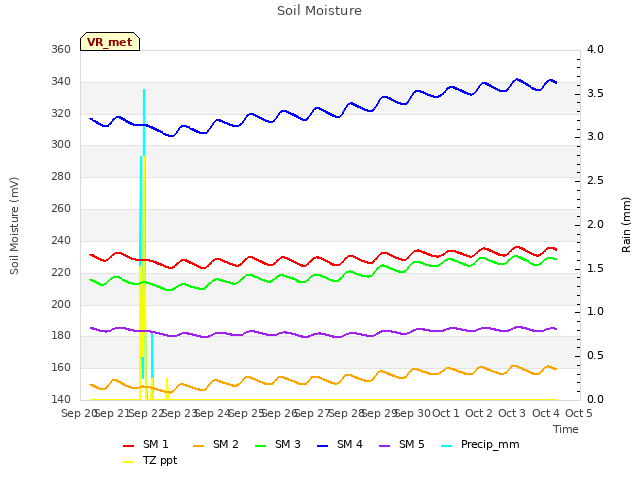The height and width of the screenshot is (480, 640).
Task: Click the blue SM 4 line end point
Action: tap(556, 83)
